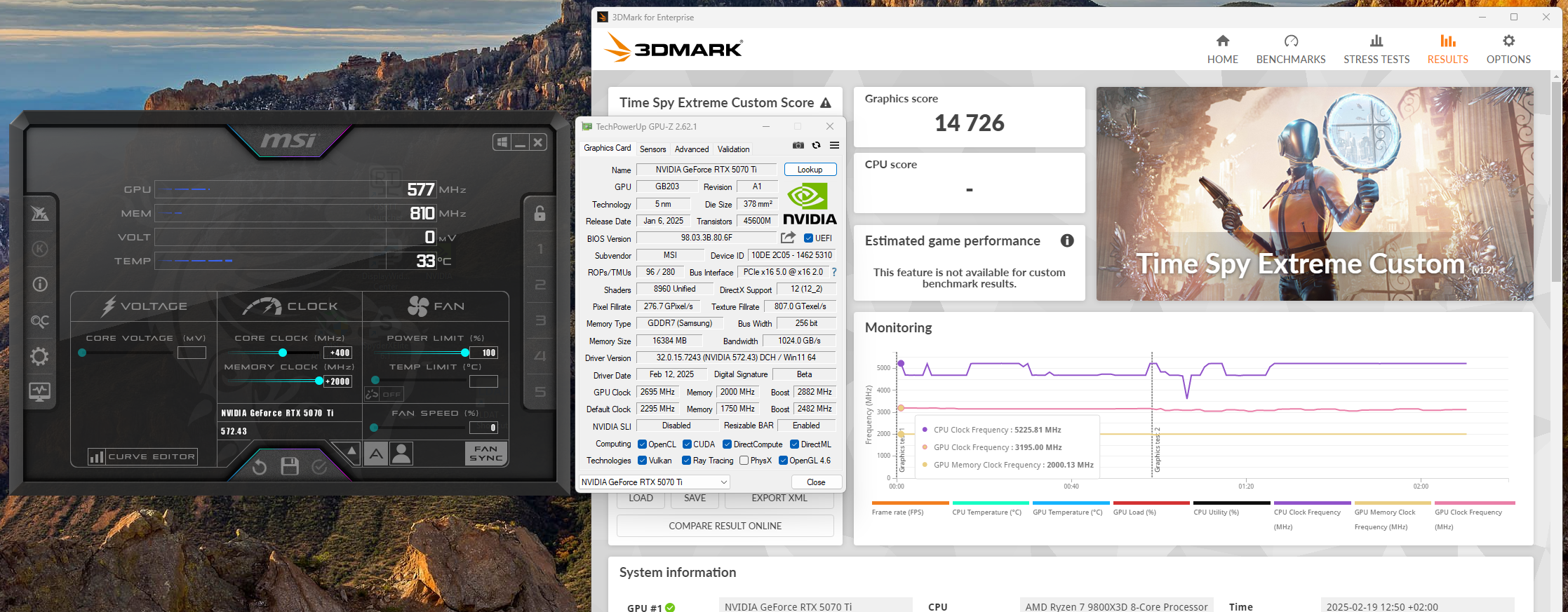This screenshot has height=612, width=1568.
Task: Open the Curve Editor in Afterburner
Action: tap(142, 456)
